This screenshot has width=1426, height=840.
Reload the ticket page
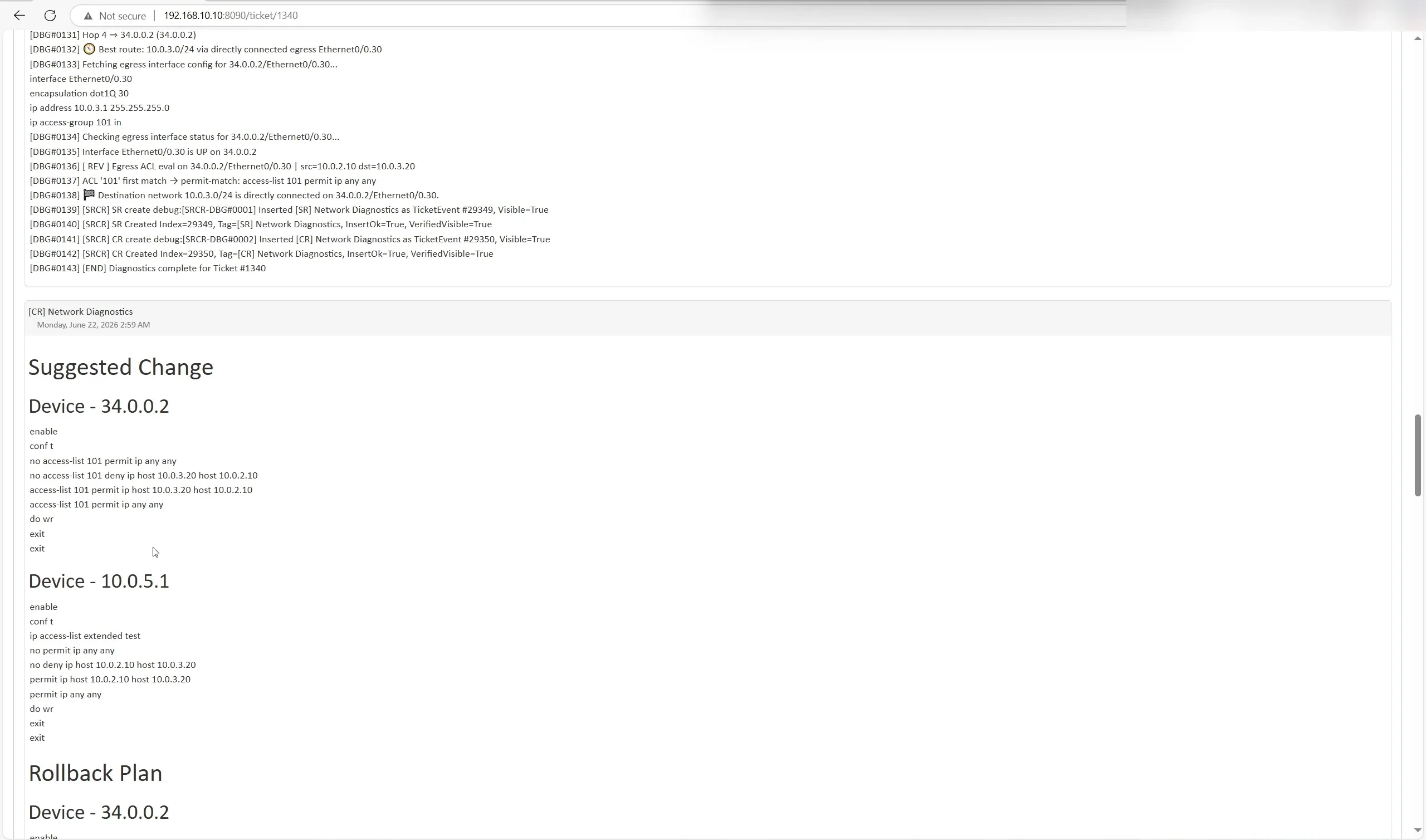click(x=50, y=15)
